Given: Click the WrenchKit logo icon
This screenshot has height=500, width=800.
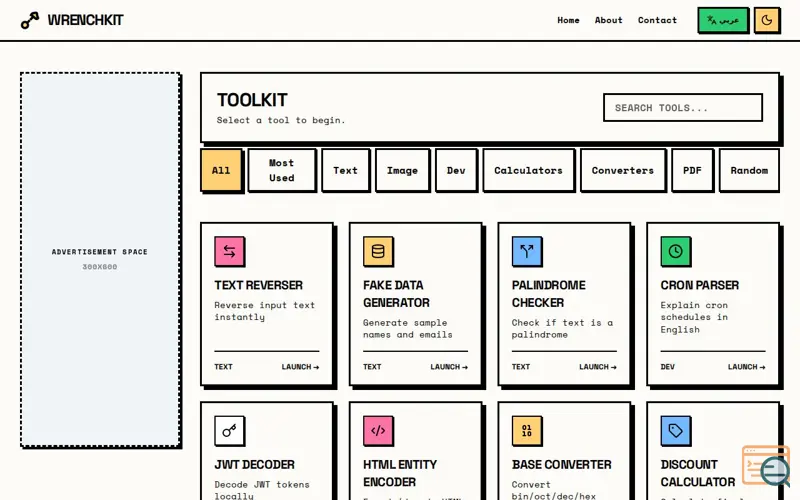Looking at the screenshot, I should coord(30,20).
